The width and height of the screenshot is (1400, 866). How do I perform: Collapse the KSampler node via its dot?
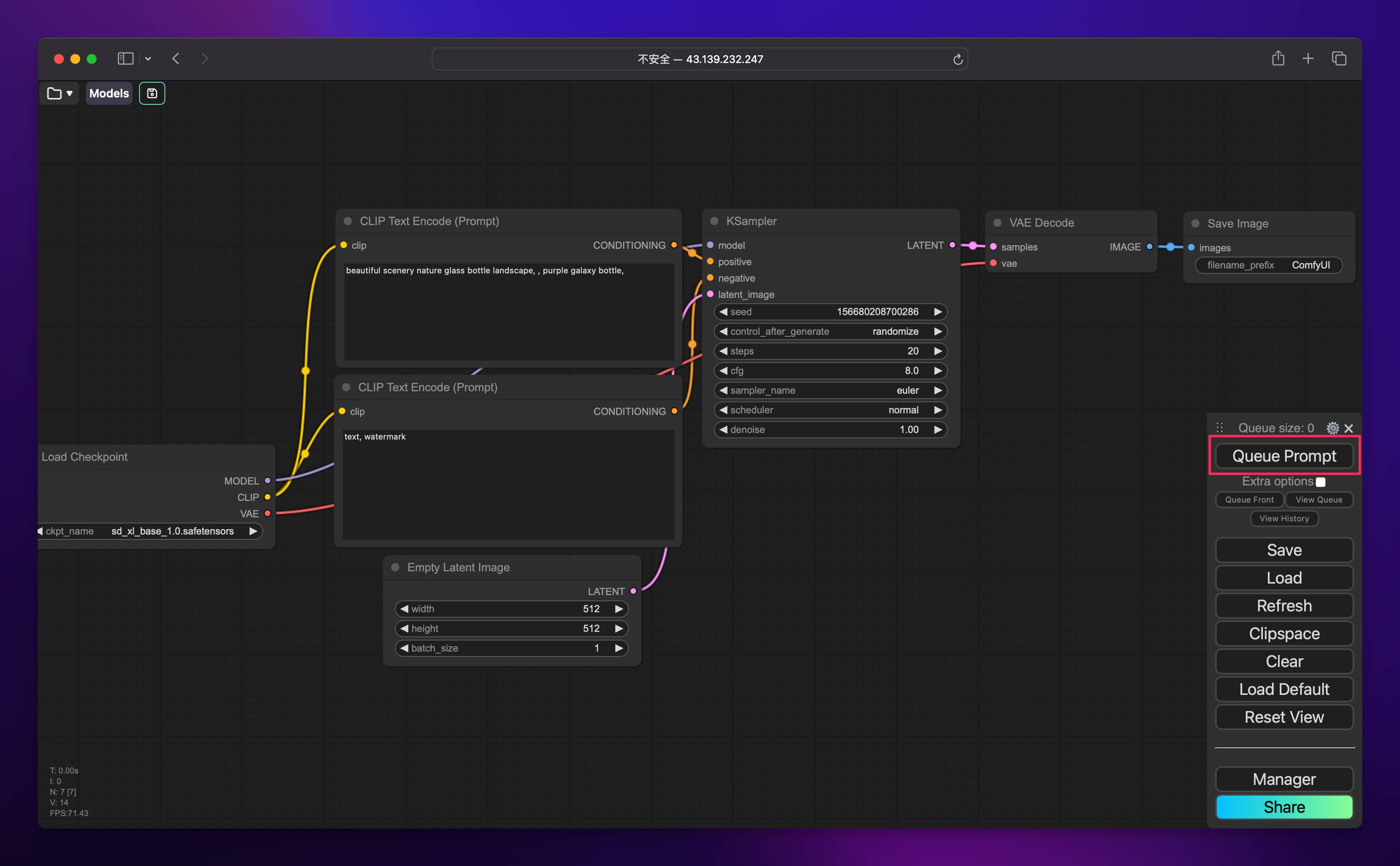coord(714,221)
